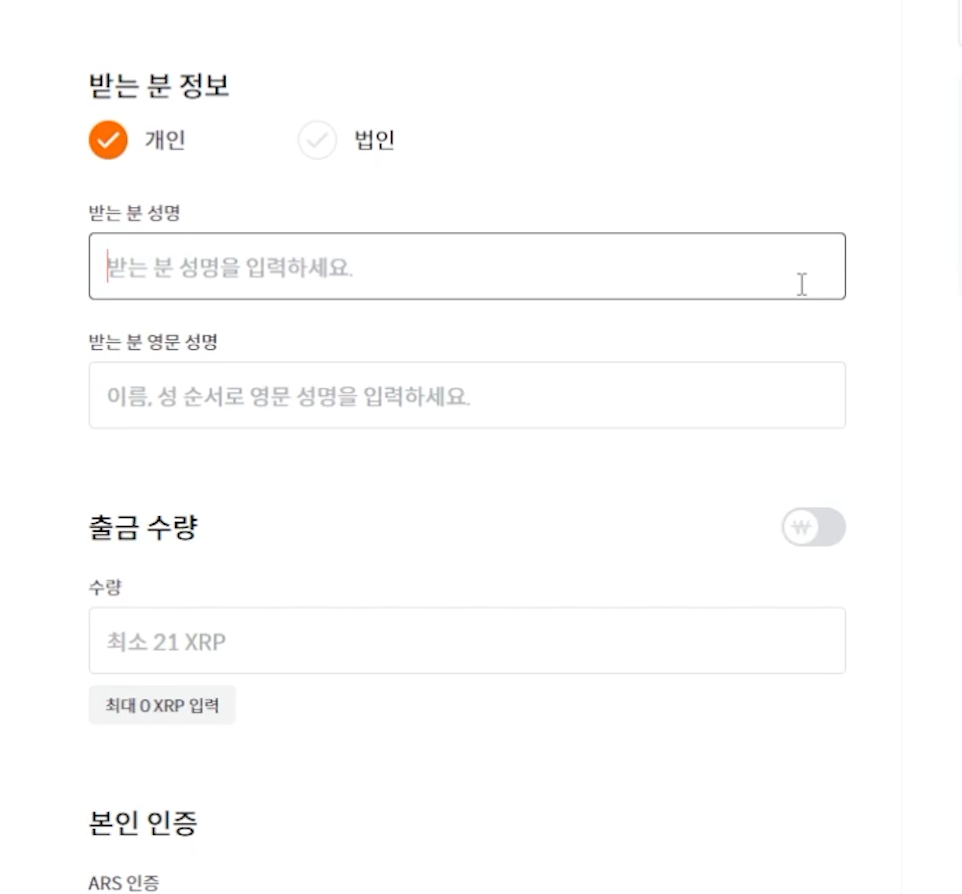Select the orange 개인 check circle
962x894 pixels.
pyautogui.click(x=108, y=140)
